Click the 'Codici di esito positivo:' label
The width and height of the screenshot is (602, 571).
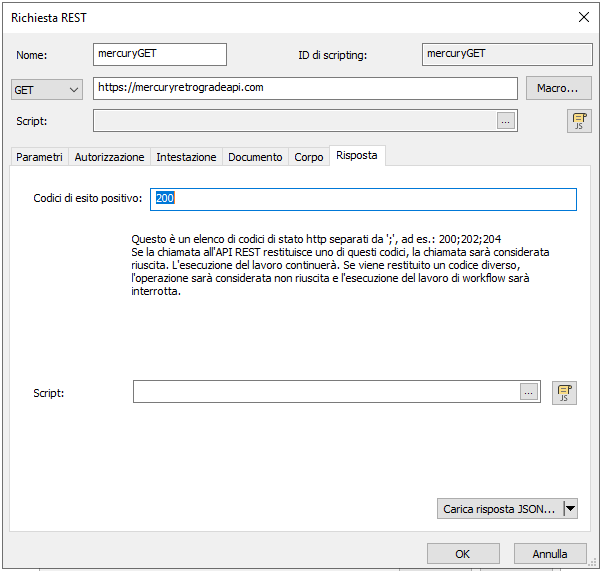[88, 198]
